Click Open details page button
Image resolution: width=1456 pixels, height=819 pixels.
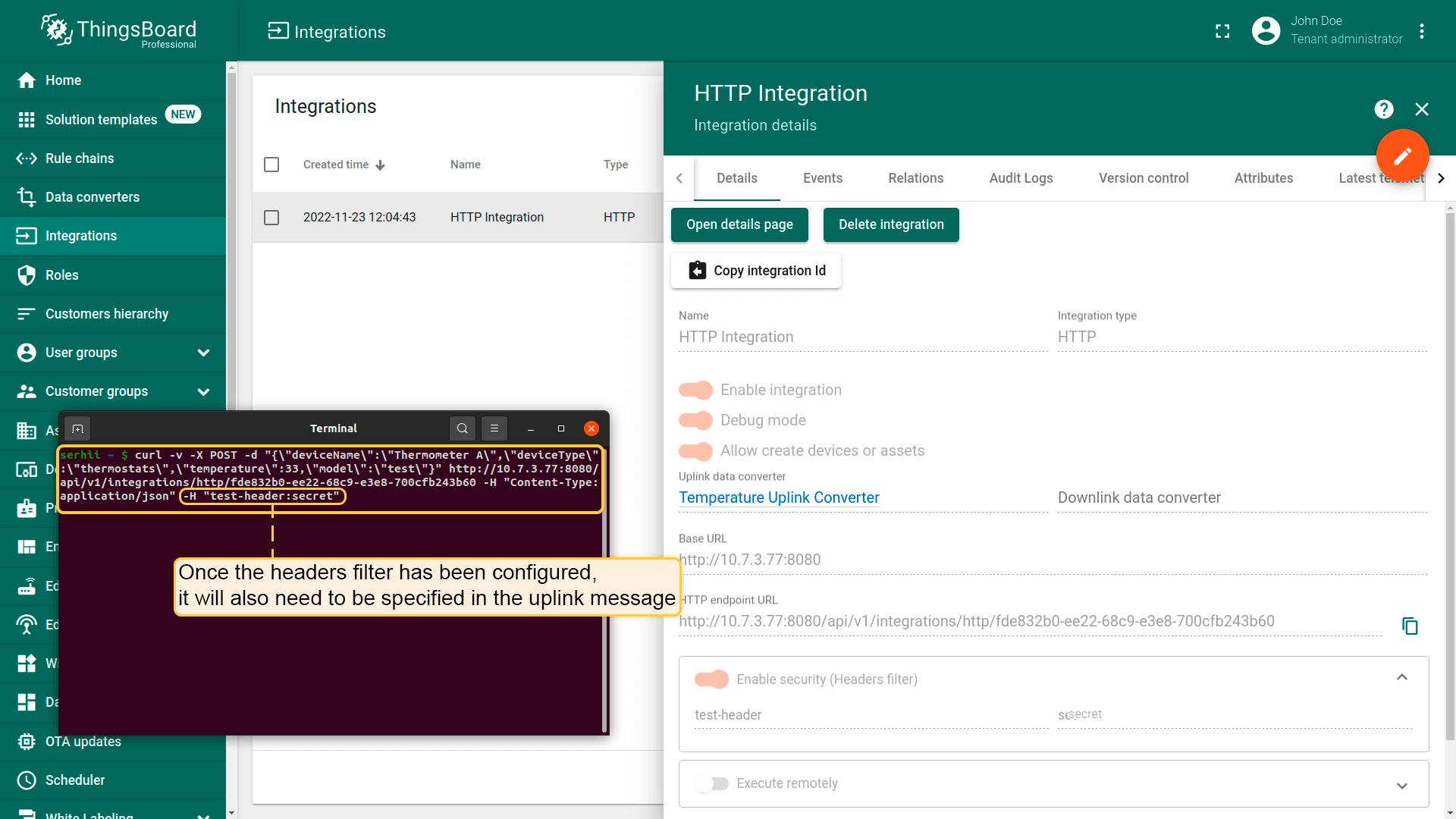click(x=739, y=224)
